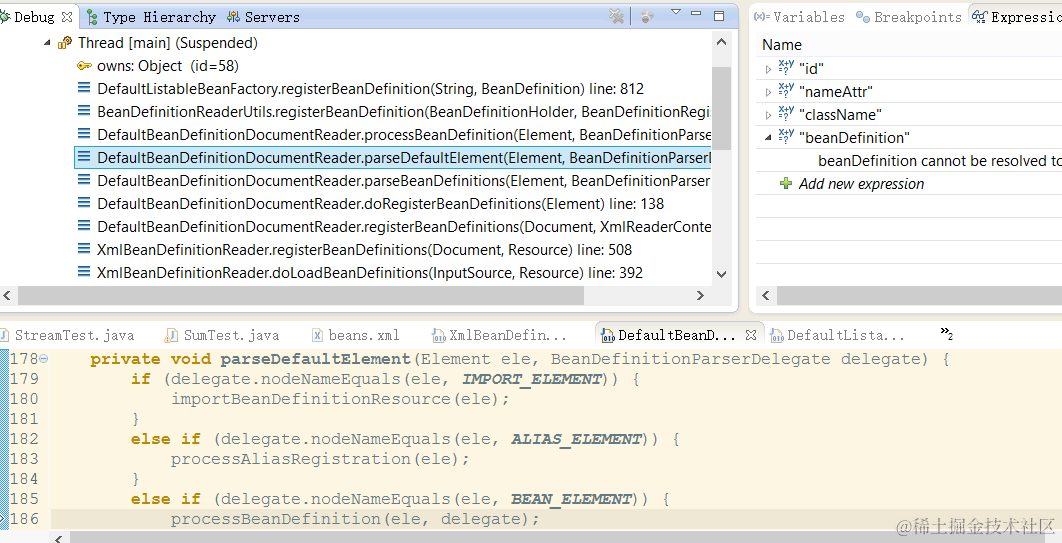
Task: Open the DefaultLista... editor tab
Action: point(837,335)
